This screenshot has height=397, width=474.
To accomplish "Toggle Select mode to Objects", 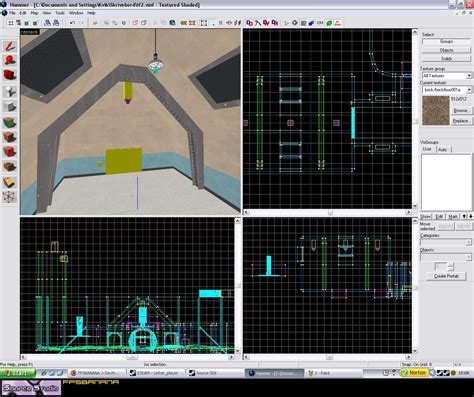I will (x=446, y=50).
